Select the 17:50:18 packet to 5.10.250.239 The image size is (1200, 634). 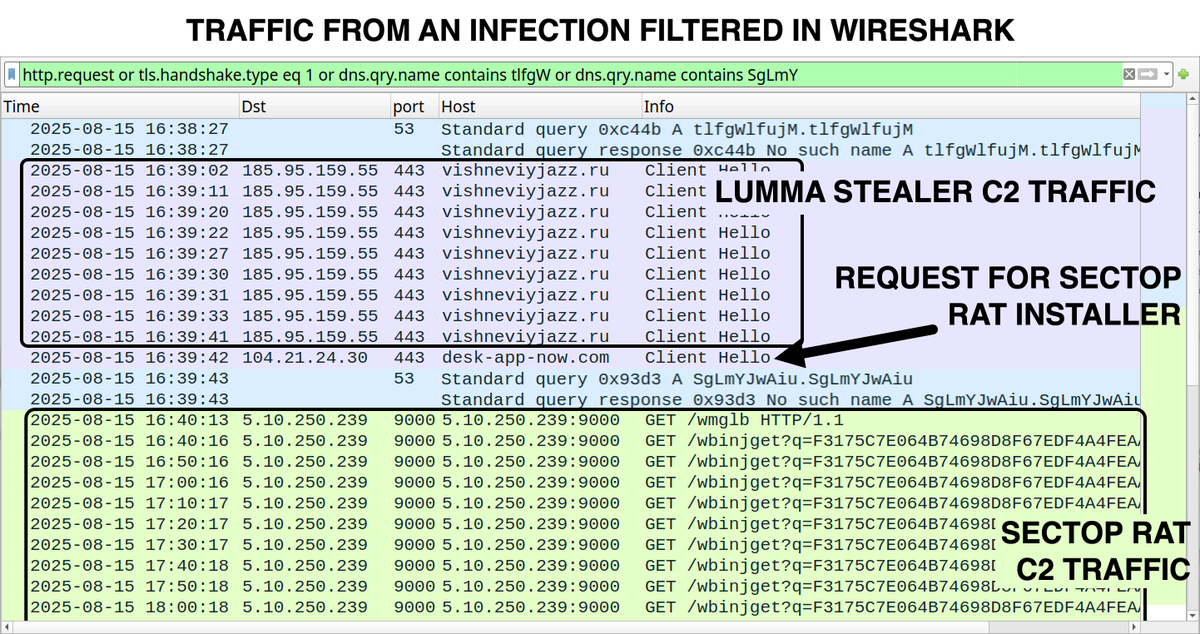click(570, 586)
